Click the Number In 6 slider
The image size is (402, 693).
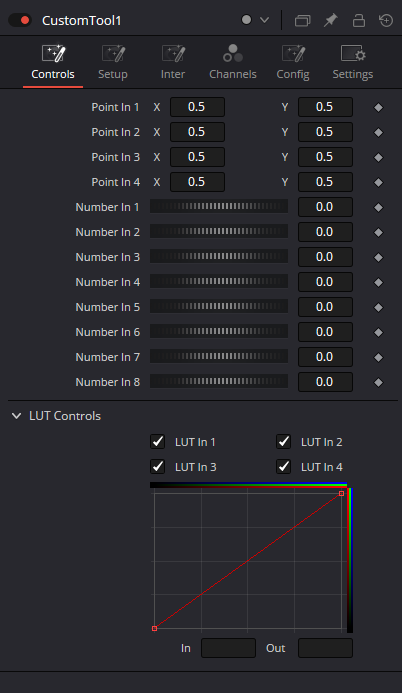click(x=219, y=331)
